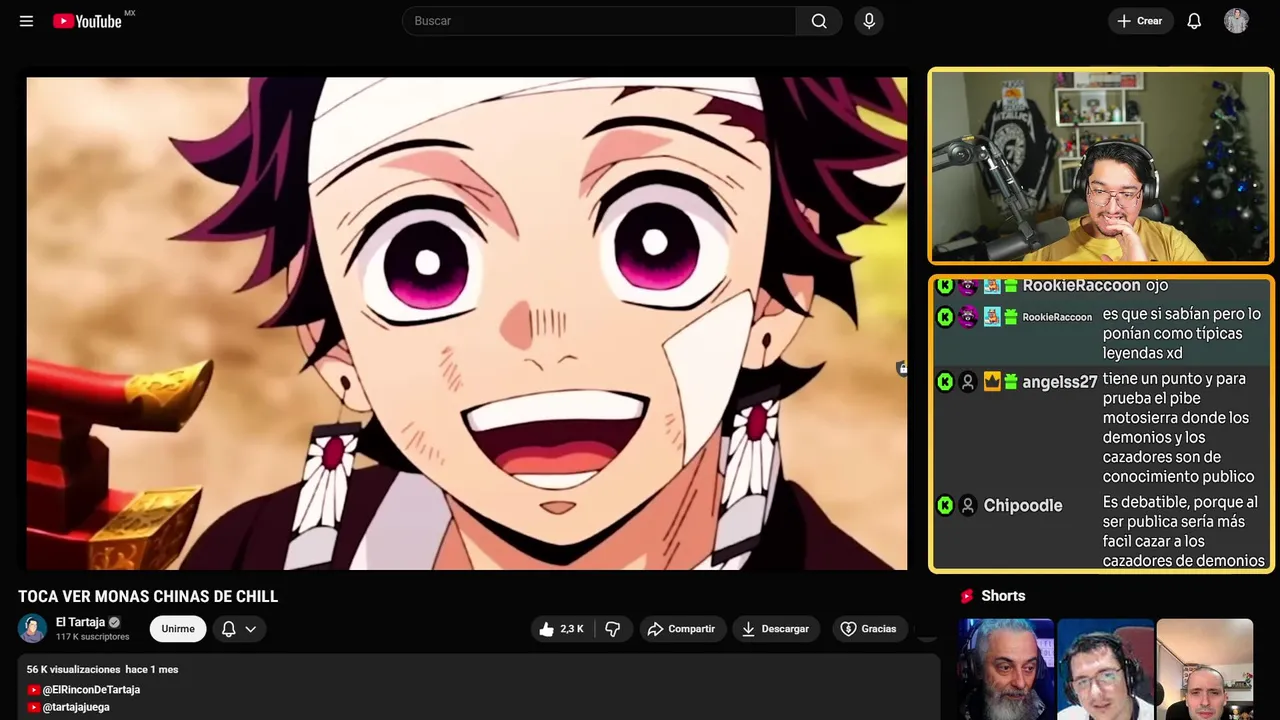Send Super Thanks via Gracias
The width and height of the screenshot is (1280, 720).
pyautogui.click(x=869, y=629)
